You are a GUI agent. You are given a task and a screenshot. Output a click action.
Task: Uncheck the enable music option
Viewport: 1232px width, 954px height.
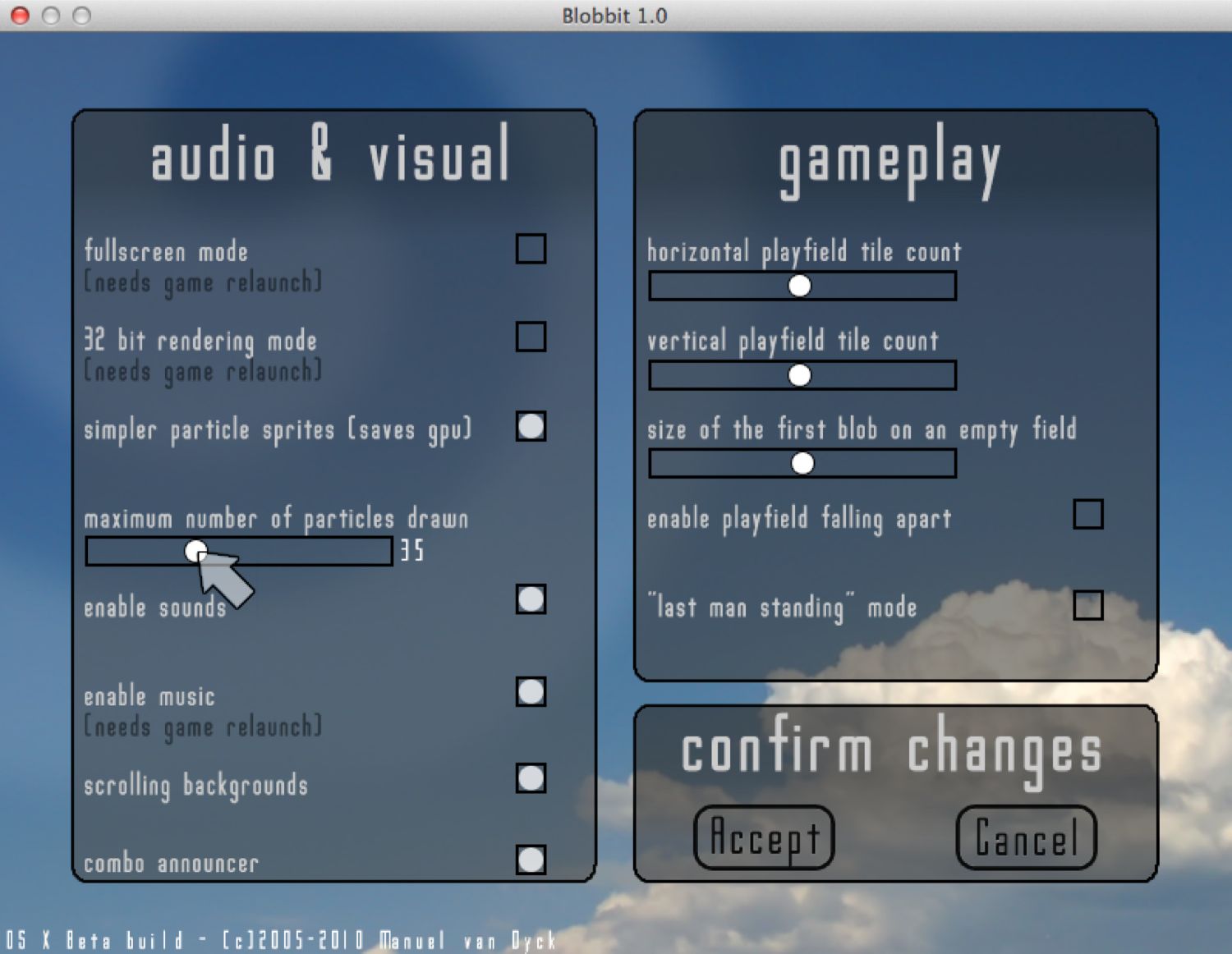[x=531, y=691]
